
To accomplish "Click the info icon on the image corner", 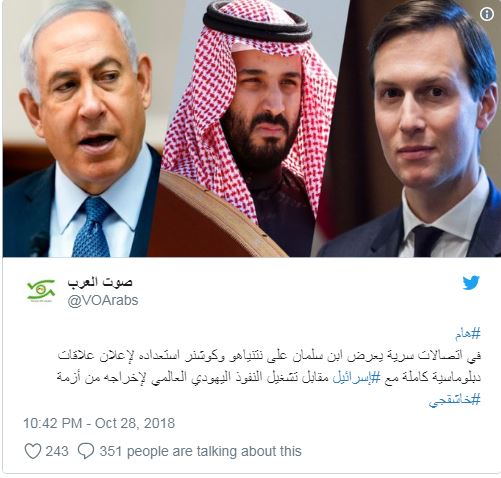I will coord(487,14).
